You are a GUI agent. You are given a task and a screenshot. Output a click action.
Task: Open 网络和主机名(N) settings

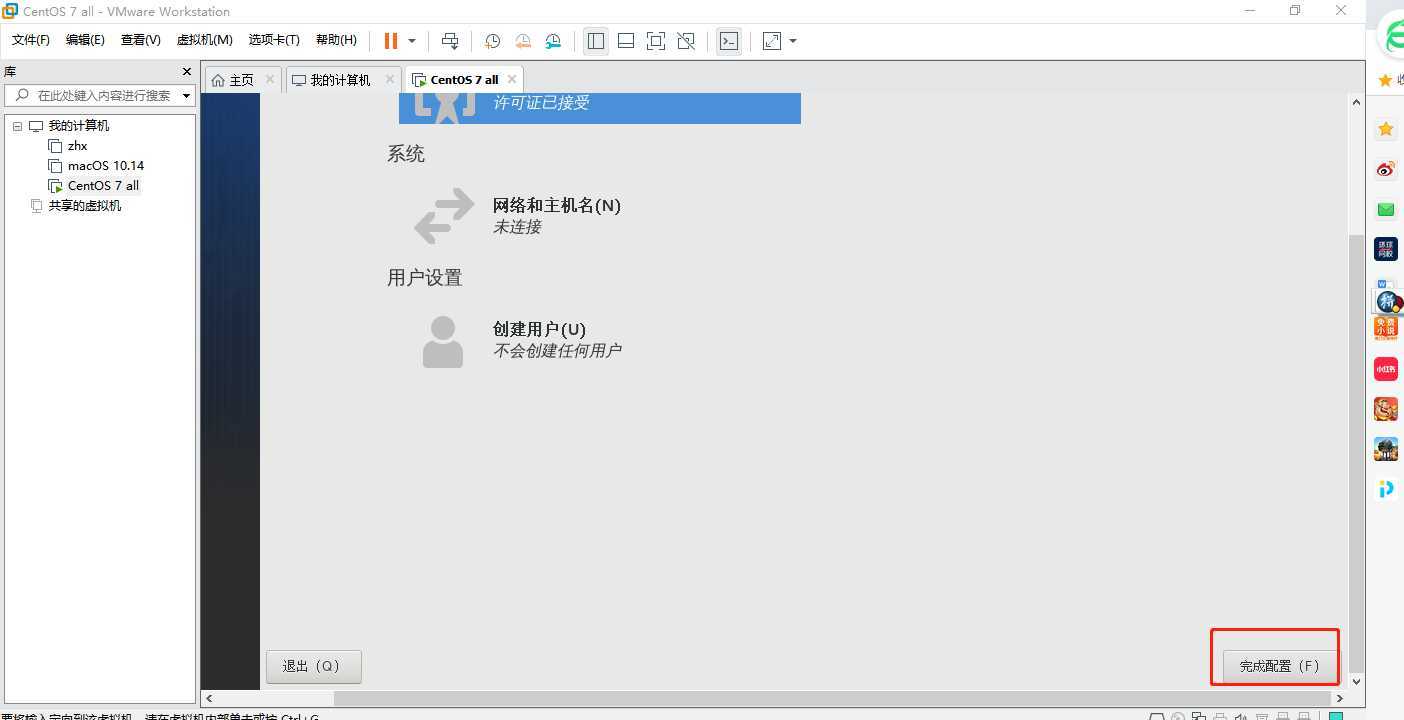click(x=556, y=205)
